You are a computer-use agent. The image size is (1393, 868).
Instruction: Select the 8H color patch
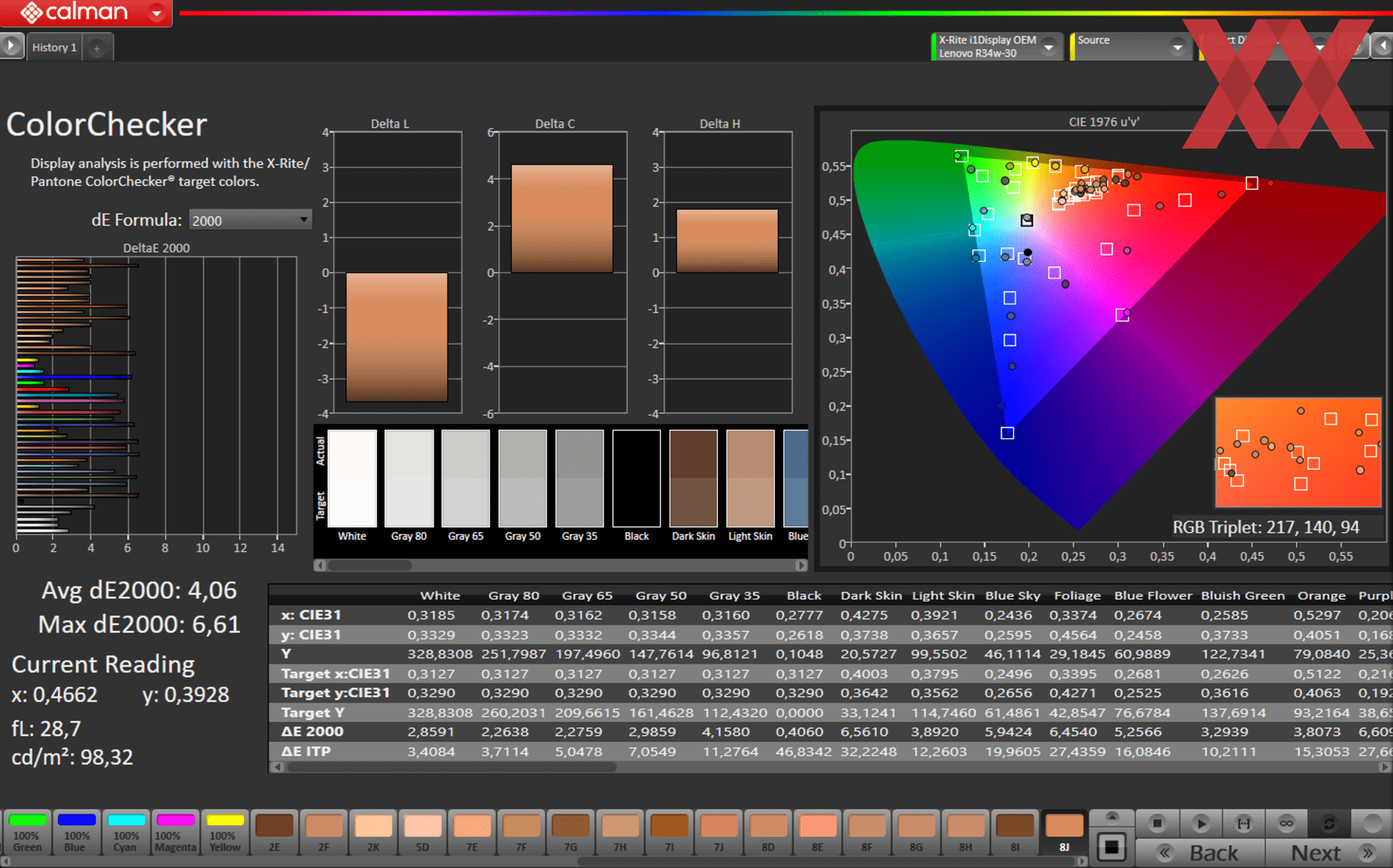tap(965, 832)
